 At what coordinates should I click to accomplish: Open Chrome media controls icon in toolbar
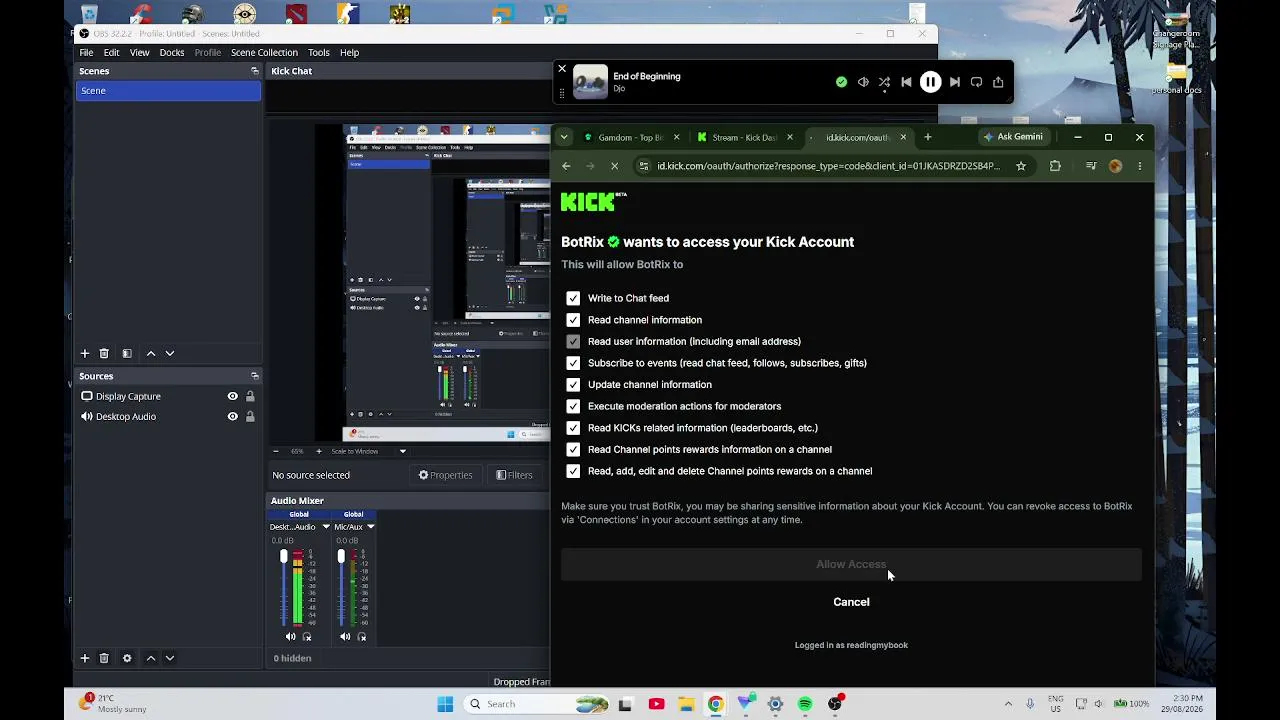point(1091,166)
